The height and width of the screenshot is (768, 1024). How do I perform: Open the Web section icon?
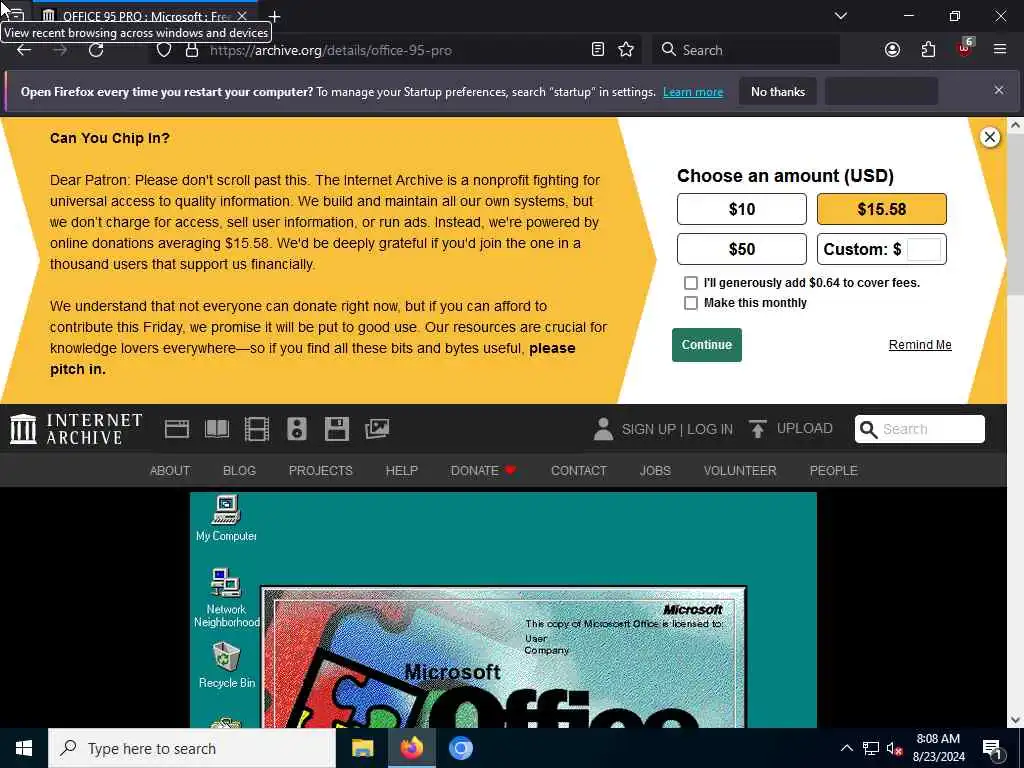pyautogui.click(x=176, y=429)
